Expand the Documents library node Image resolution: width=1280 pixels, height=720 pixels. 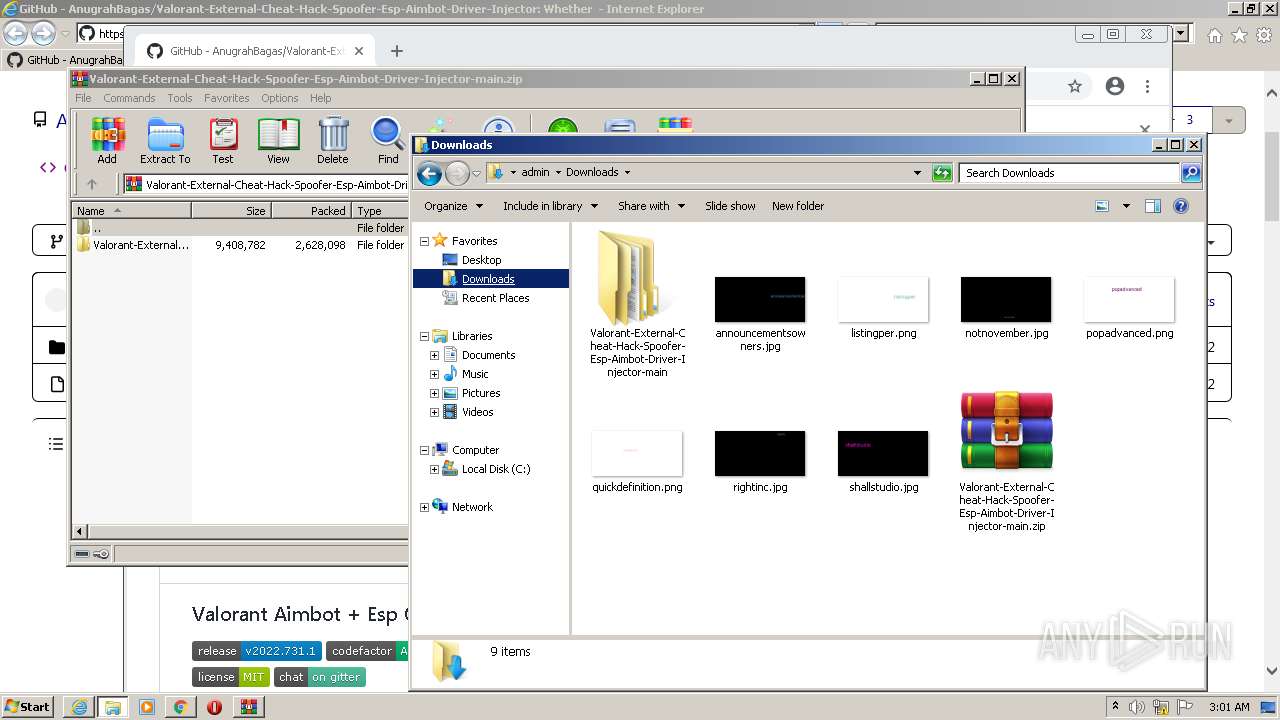coord(434,355)
